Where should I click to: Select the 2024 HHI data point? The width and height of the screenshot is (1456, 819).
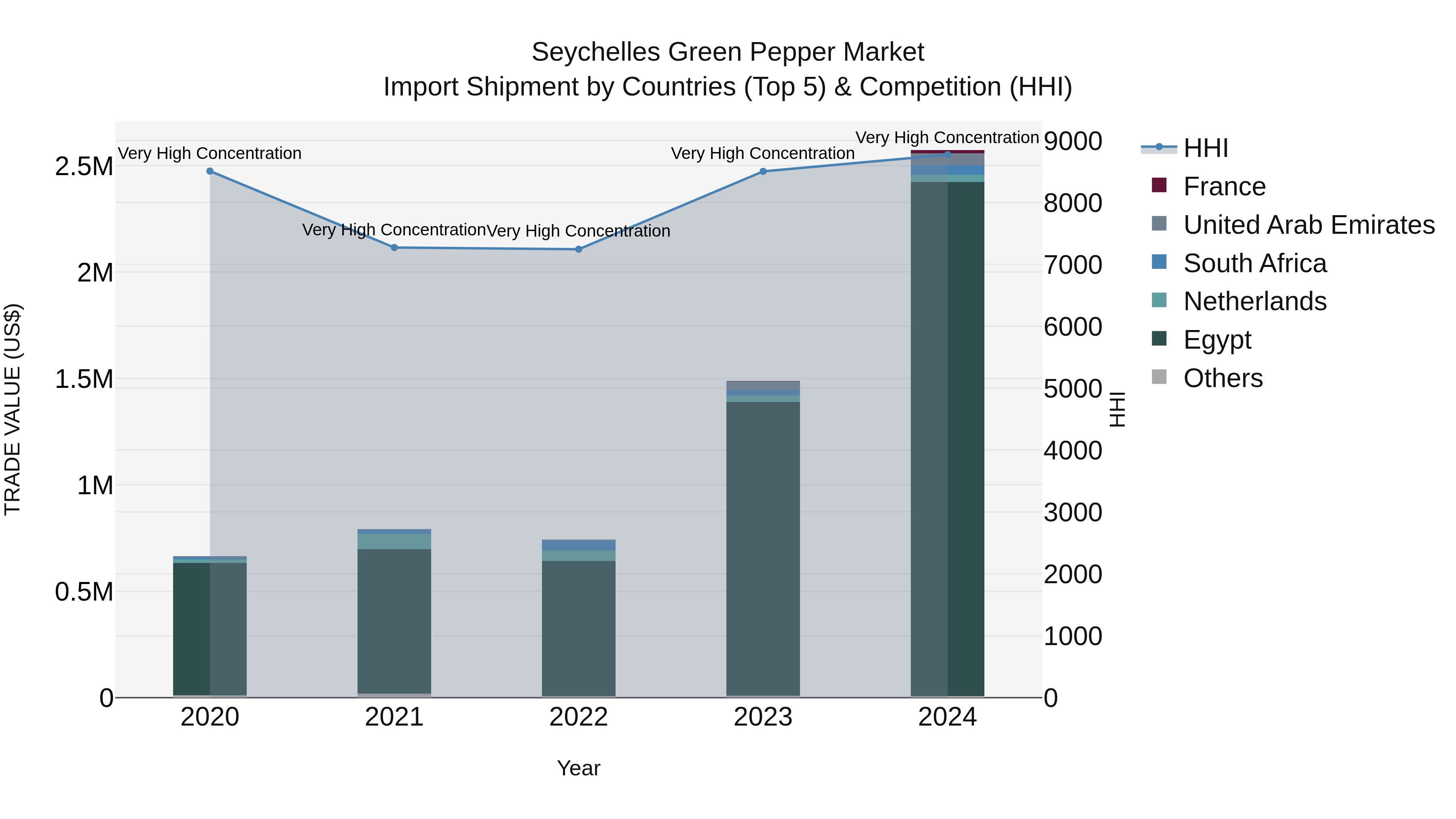948,154
